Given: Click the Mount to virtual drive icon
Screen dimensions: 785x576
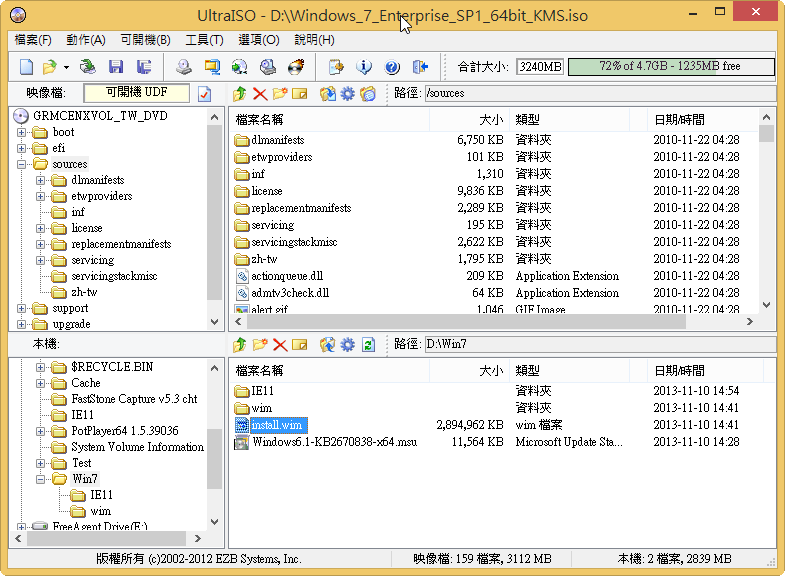Looking at the screenshot, I should 268,67.
